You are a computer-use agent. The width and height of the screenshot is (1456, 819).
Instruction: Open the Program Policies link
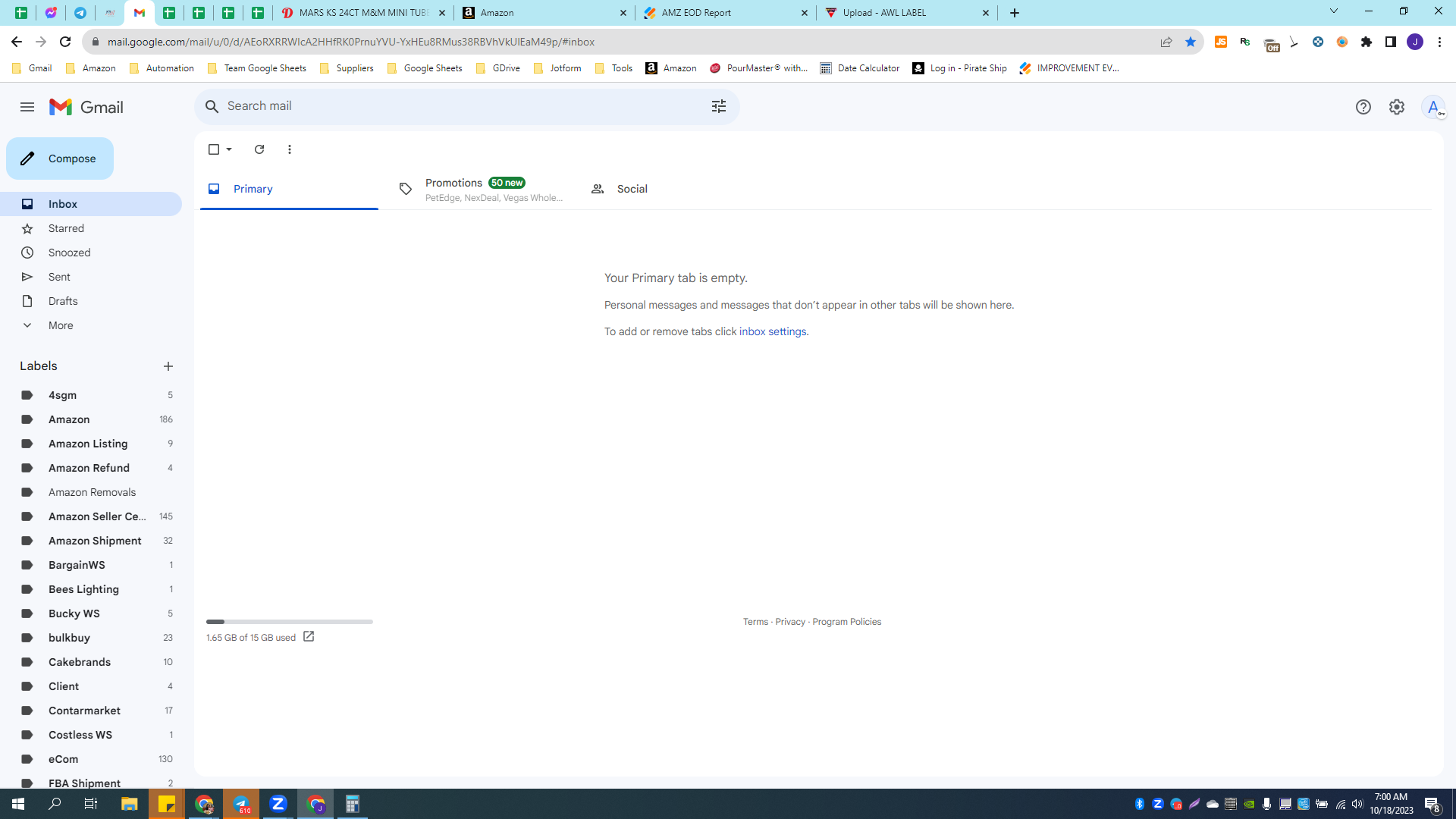coord(846,622)
